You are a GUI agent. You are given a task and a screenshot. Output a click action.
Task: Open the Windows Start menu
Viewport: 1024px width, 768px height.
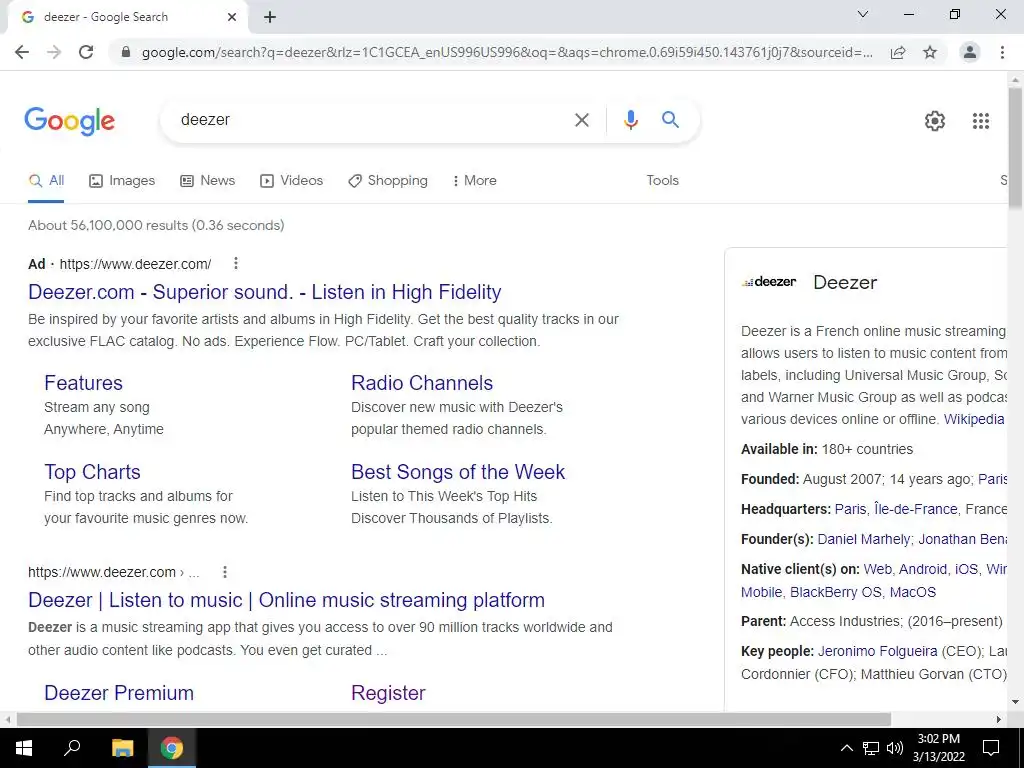pos(24,748)
